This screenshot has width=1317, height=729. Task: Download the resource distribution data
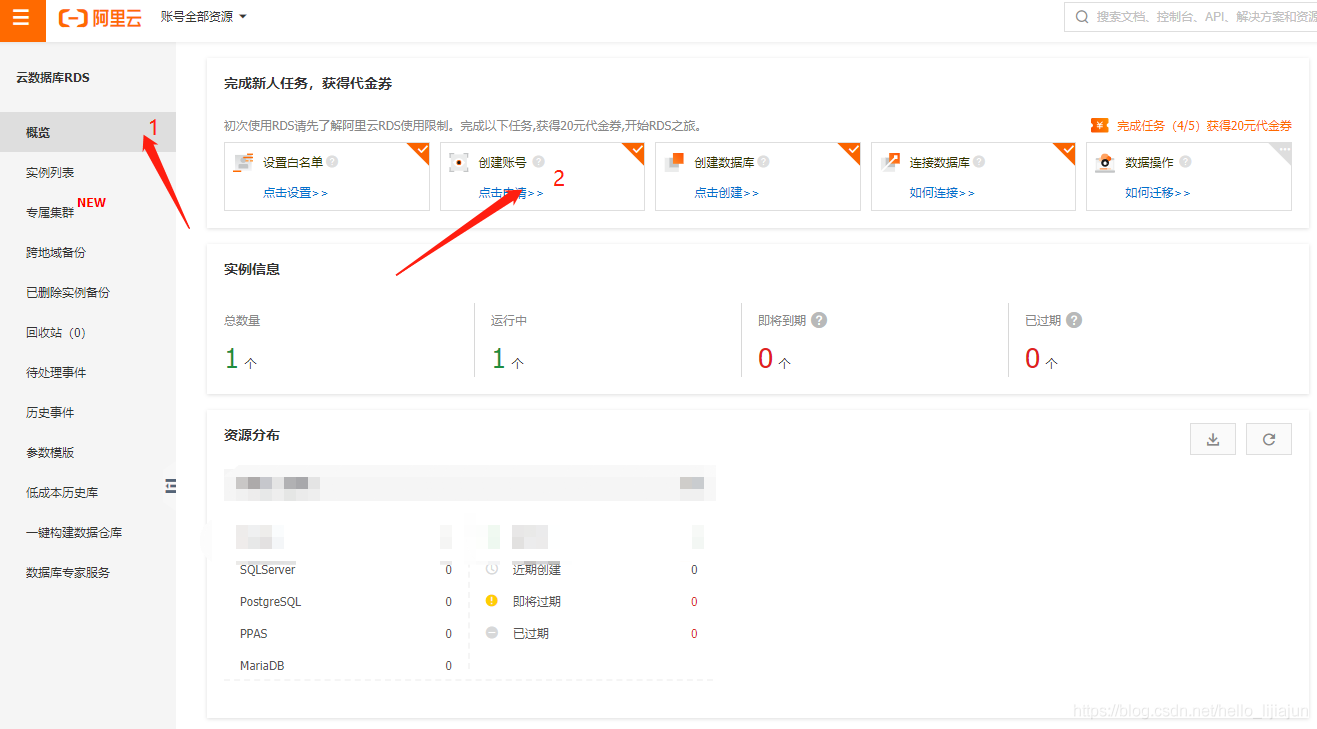(1213, 439)
